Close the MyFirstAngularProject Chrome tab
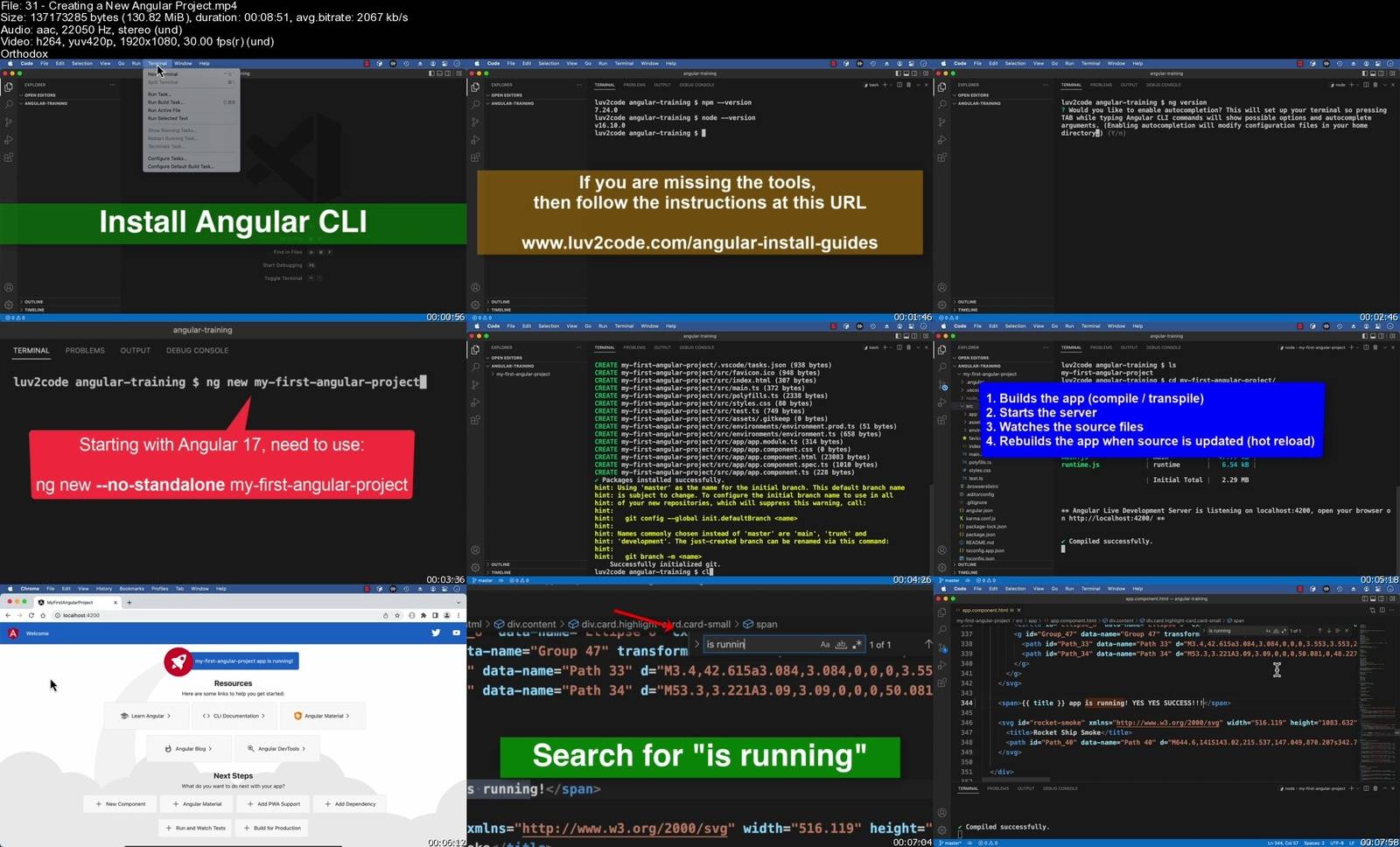The width and height of the screenshot is (1400, 847). pyautogui.click(x=115, y=603)
